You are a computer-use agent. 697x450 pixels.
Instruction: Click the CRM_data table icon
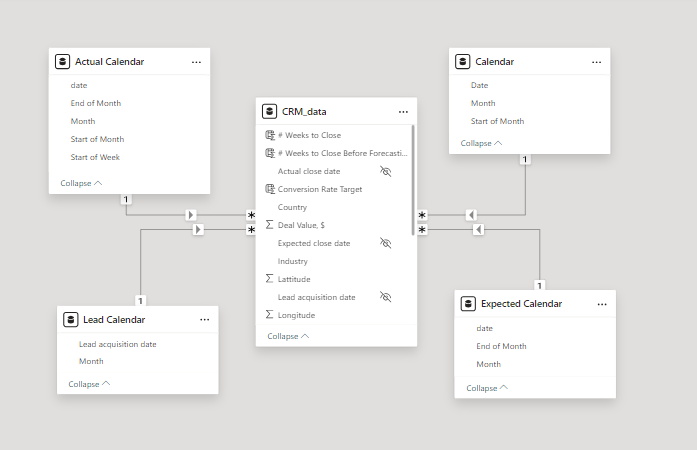pyautogui.click(x=269, y=112)
